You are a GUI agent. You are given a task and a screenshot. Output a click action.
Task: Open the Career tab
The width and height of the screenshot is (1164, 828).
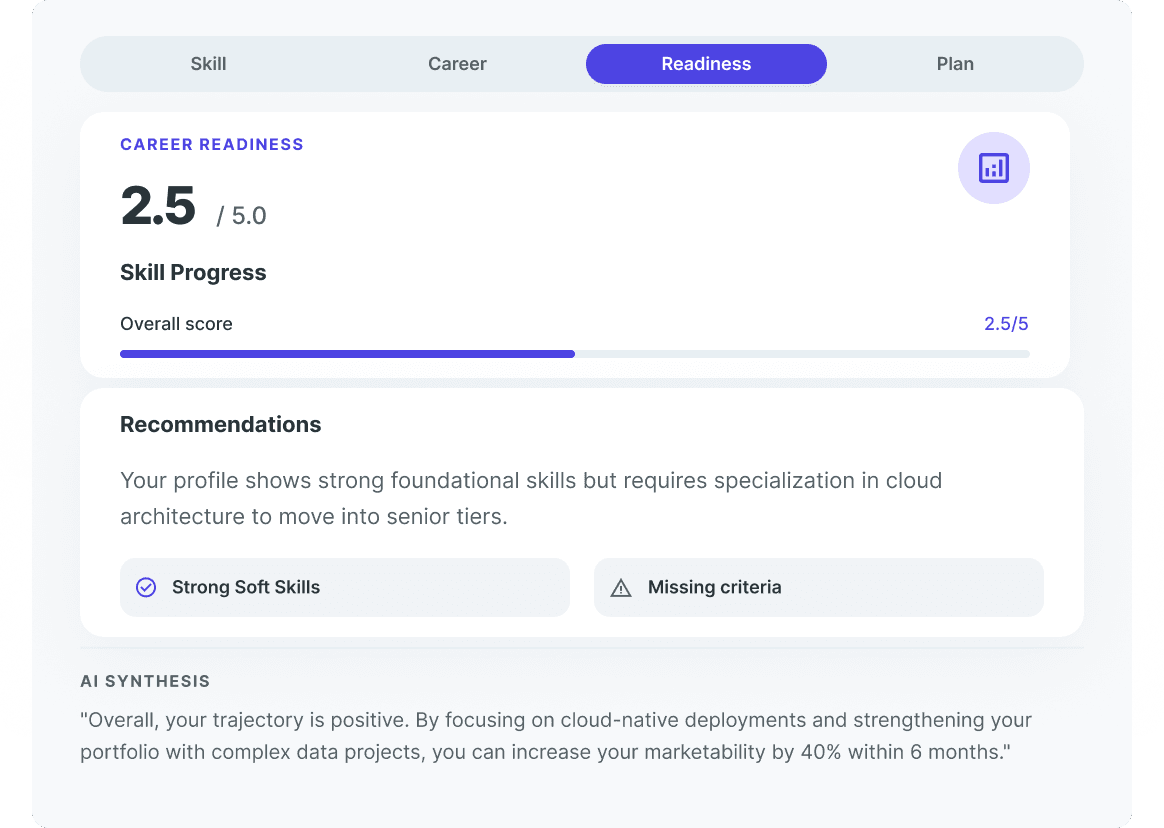(x=457, y=64)
